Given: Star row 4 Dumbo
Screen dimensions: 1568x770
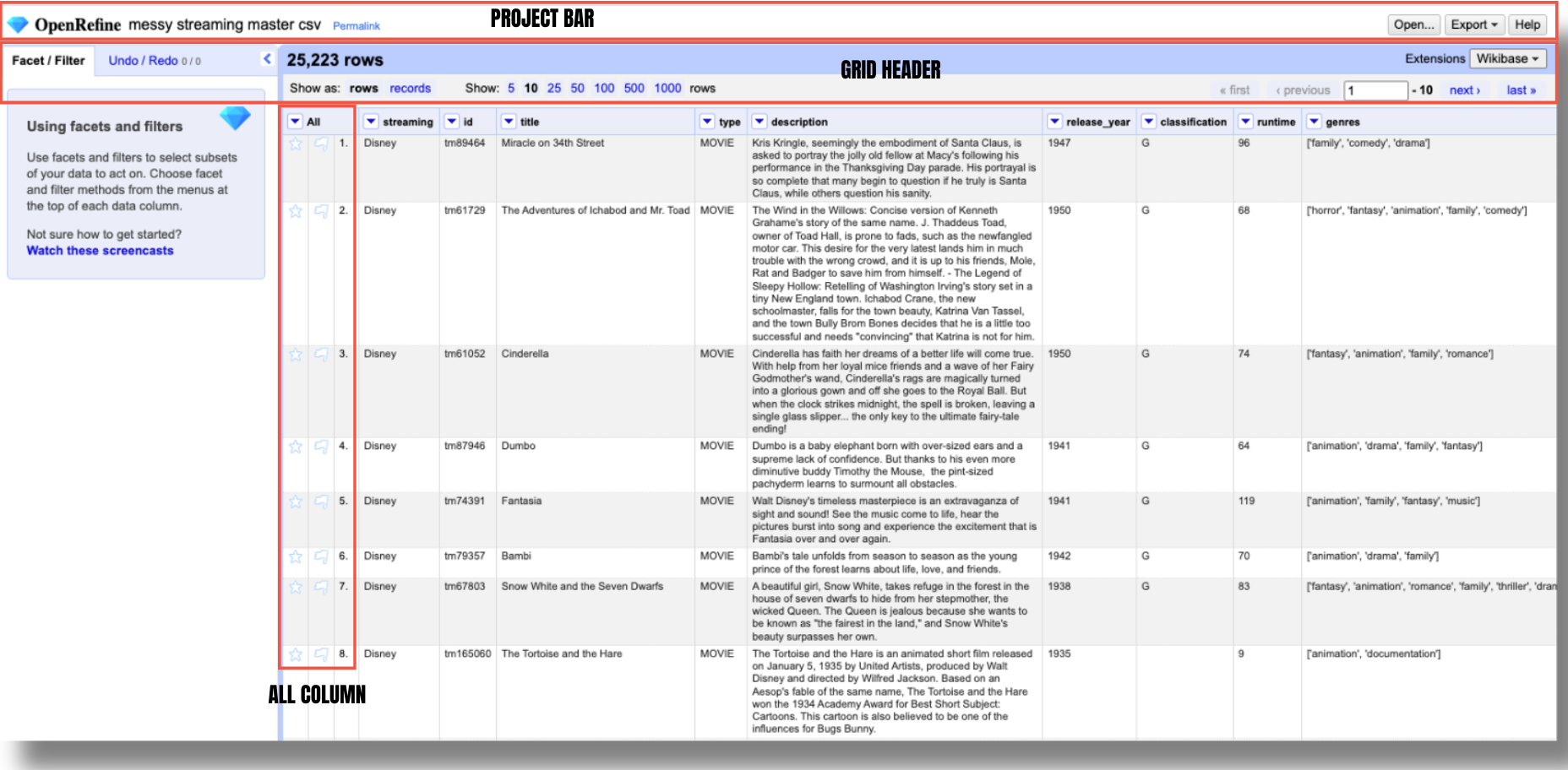Looking at the screenshot, I should (296, 447).
